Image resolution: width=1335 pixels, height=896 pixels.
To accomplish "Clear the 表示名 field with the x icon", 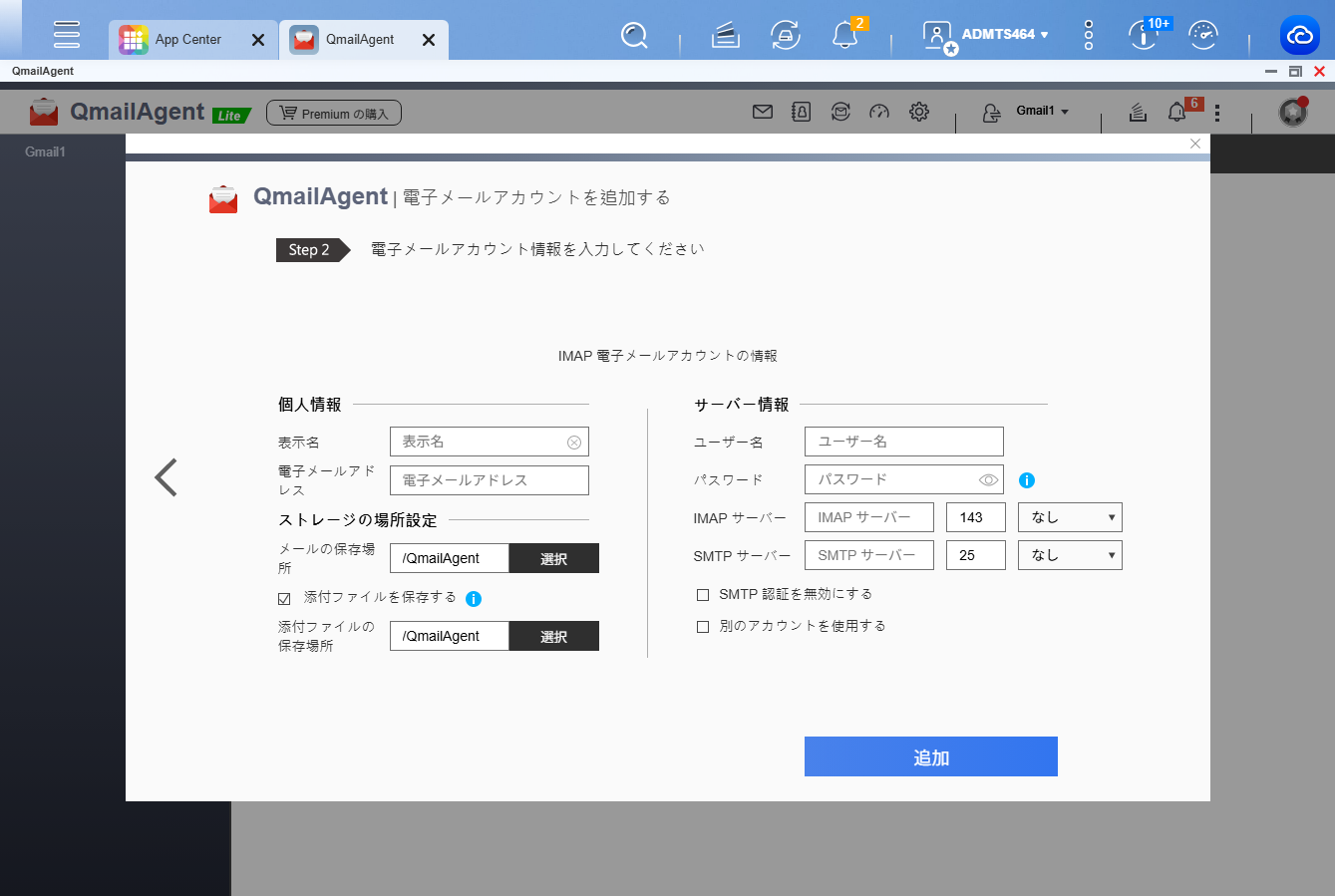I will pyautogui.click(x=574, y=443).
